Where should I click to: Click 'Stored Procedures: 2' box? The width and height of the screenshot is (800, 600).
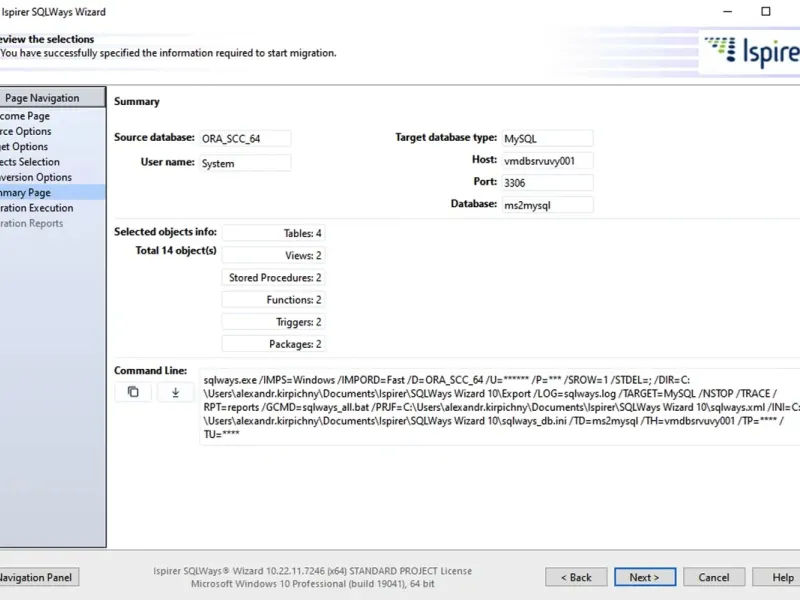273,278
